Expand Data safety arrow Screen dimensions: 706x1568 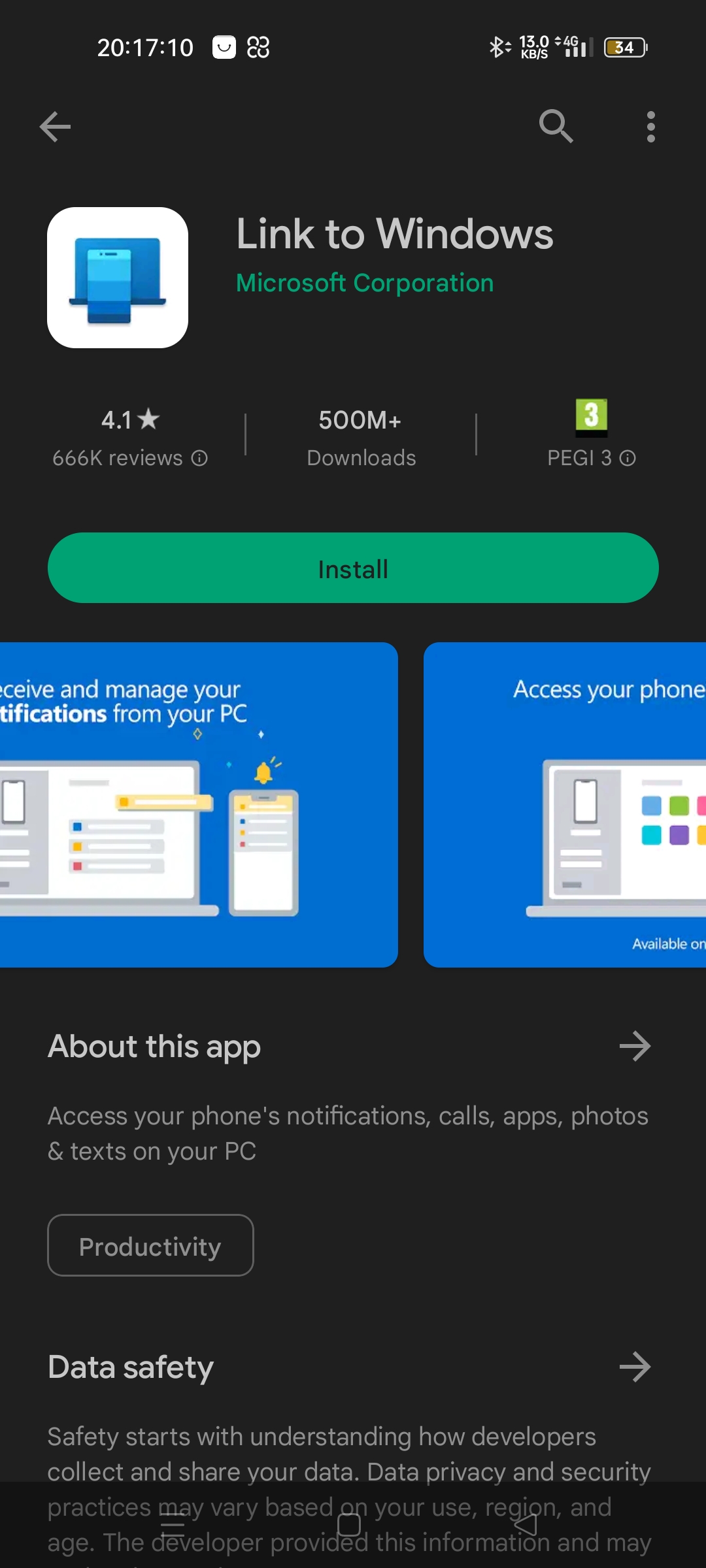pyautogui.click(x=635, y=1367)
